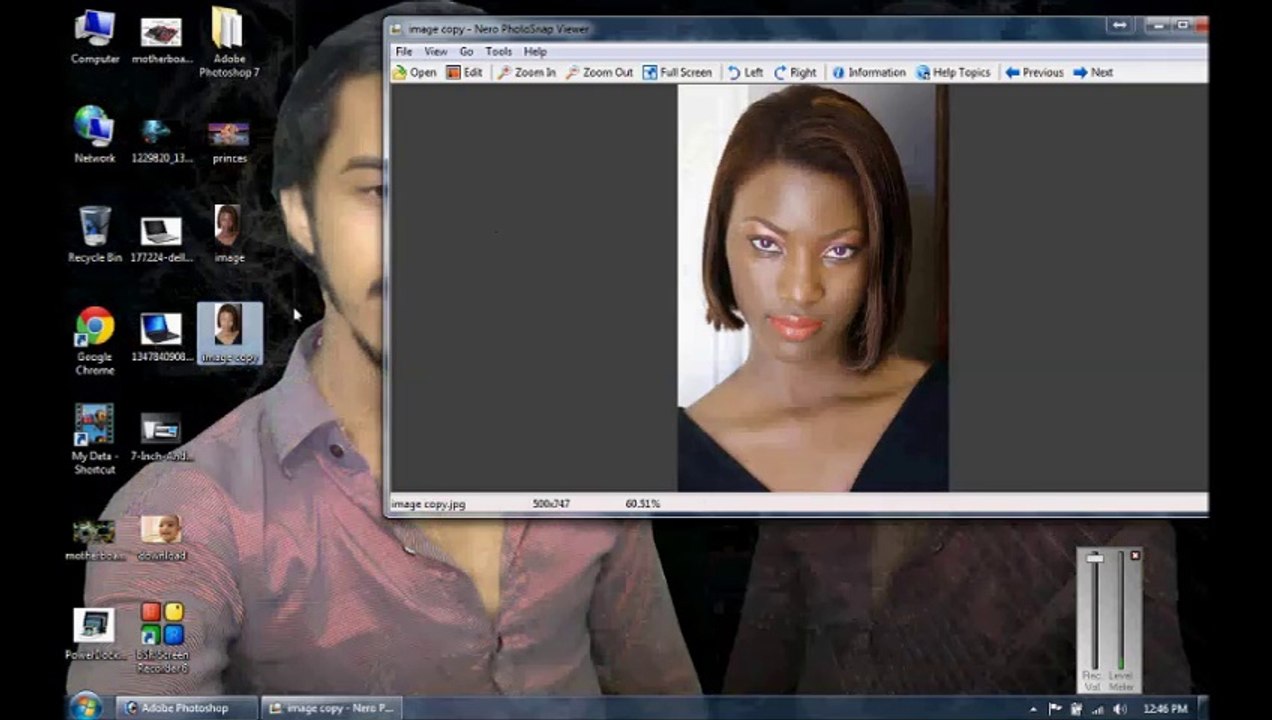The height and width of the screenshot is (720, 1272).
Task: Click the network signal tray icon
Action: tap(1098, 709)
